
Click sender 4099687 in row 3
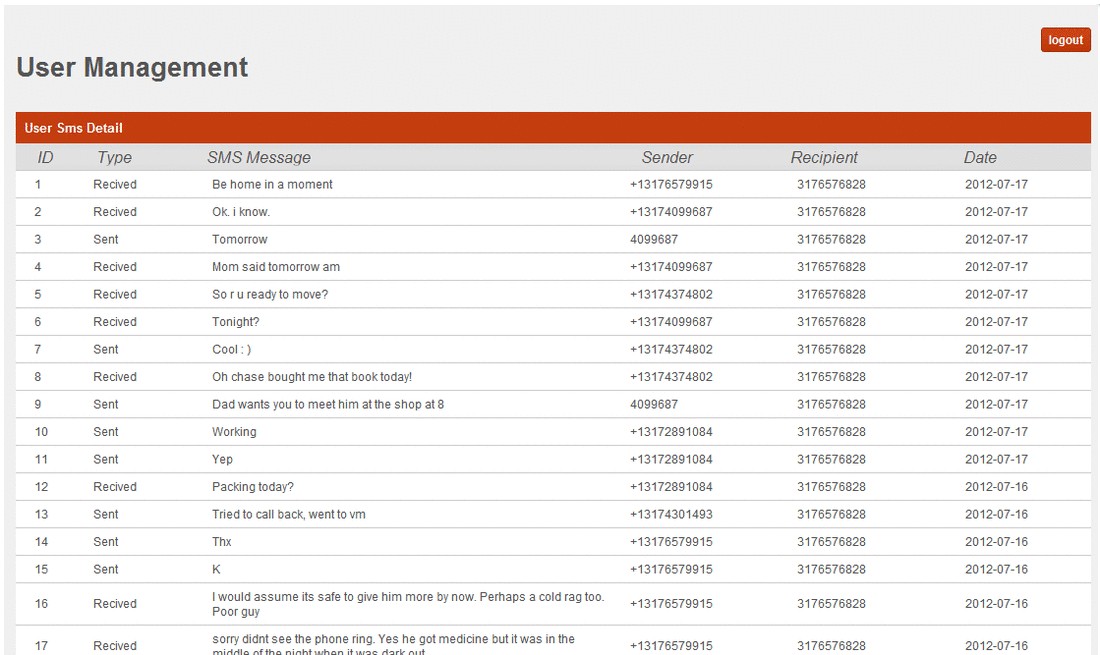[654, 239]
